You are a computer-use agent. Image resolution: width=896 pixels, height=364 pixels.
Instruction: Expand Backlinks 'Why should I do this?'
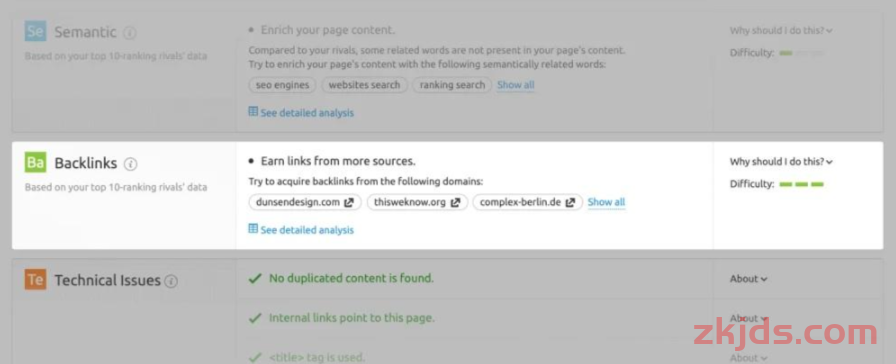tap(781, 162)
